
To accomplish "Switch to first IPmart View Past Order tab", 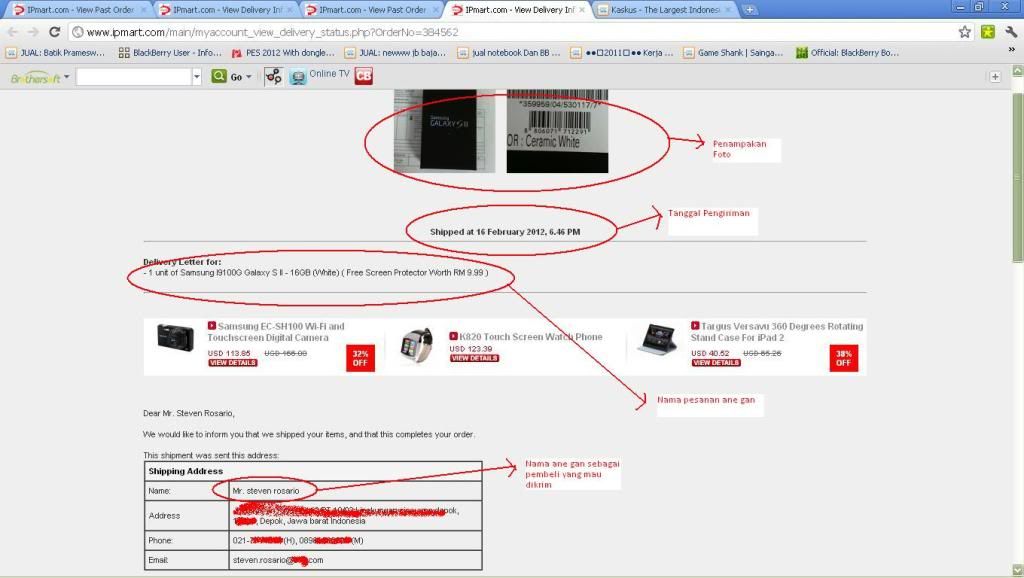I will [x=80, y=10].
